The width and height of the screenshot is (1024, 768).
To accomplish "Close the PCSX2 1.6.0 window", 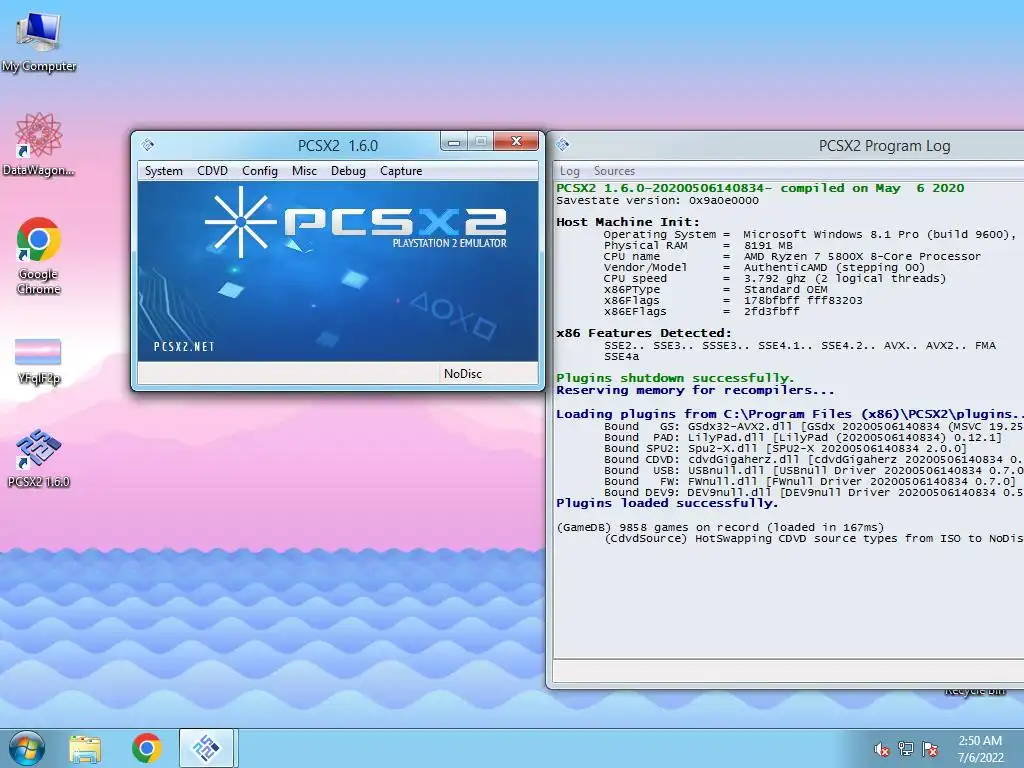I will tap(516, 141).
